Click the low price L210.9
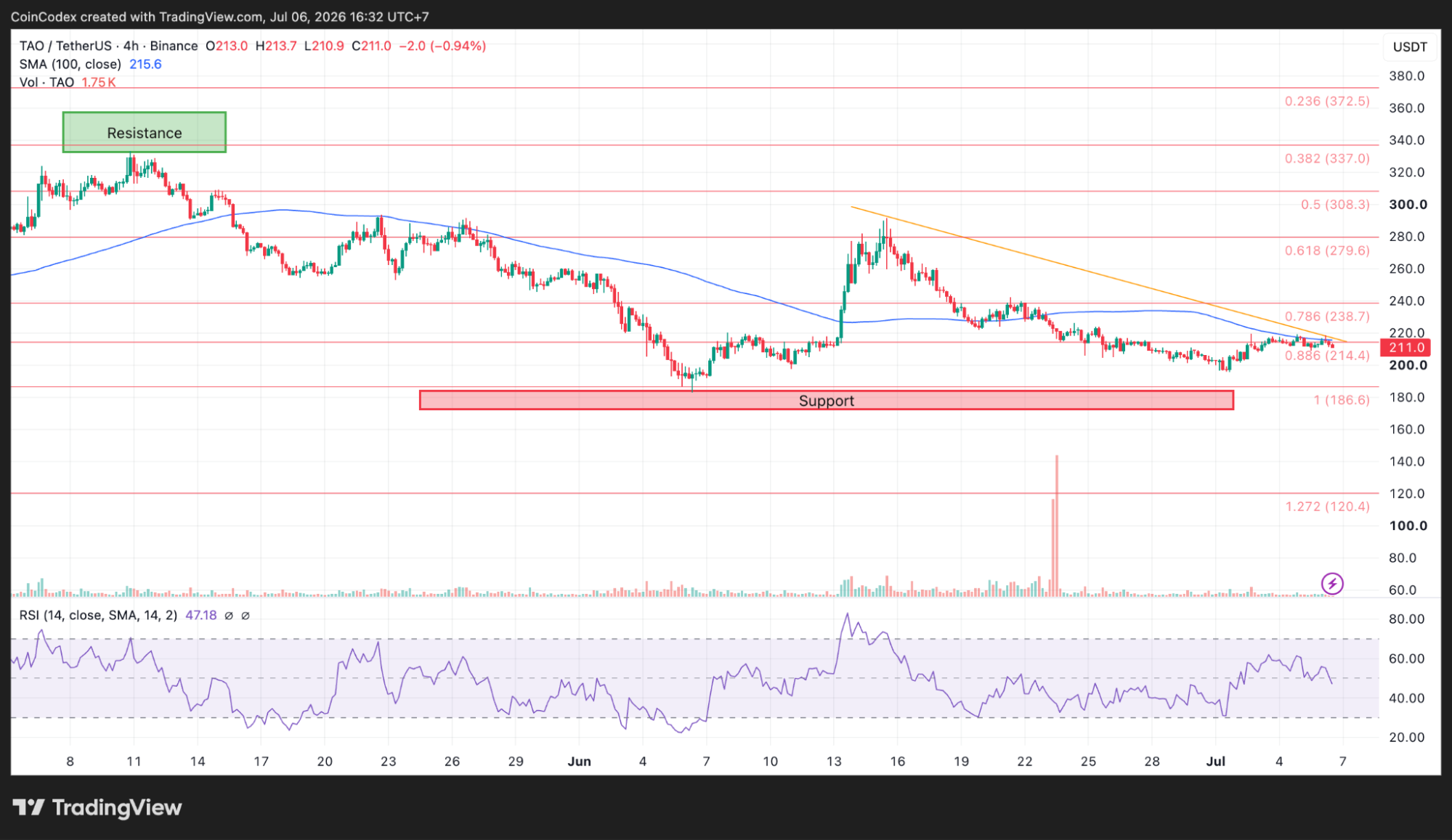The image size is (1452, 840). tap(324, 46)
